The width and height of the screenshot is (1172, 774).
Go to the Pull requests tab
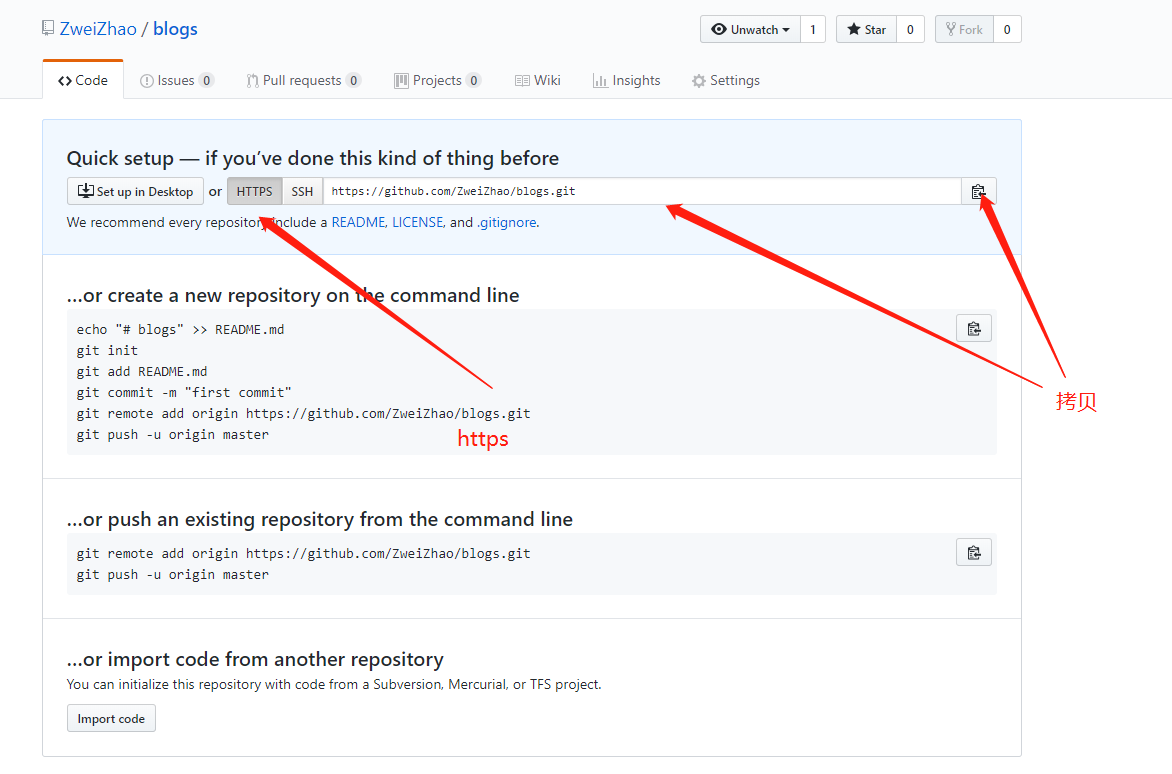coord(302,80)
